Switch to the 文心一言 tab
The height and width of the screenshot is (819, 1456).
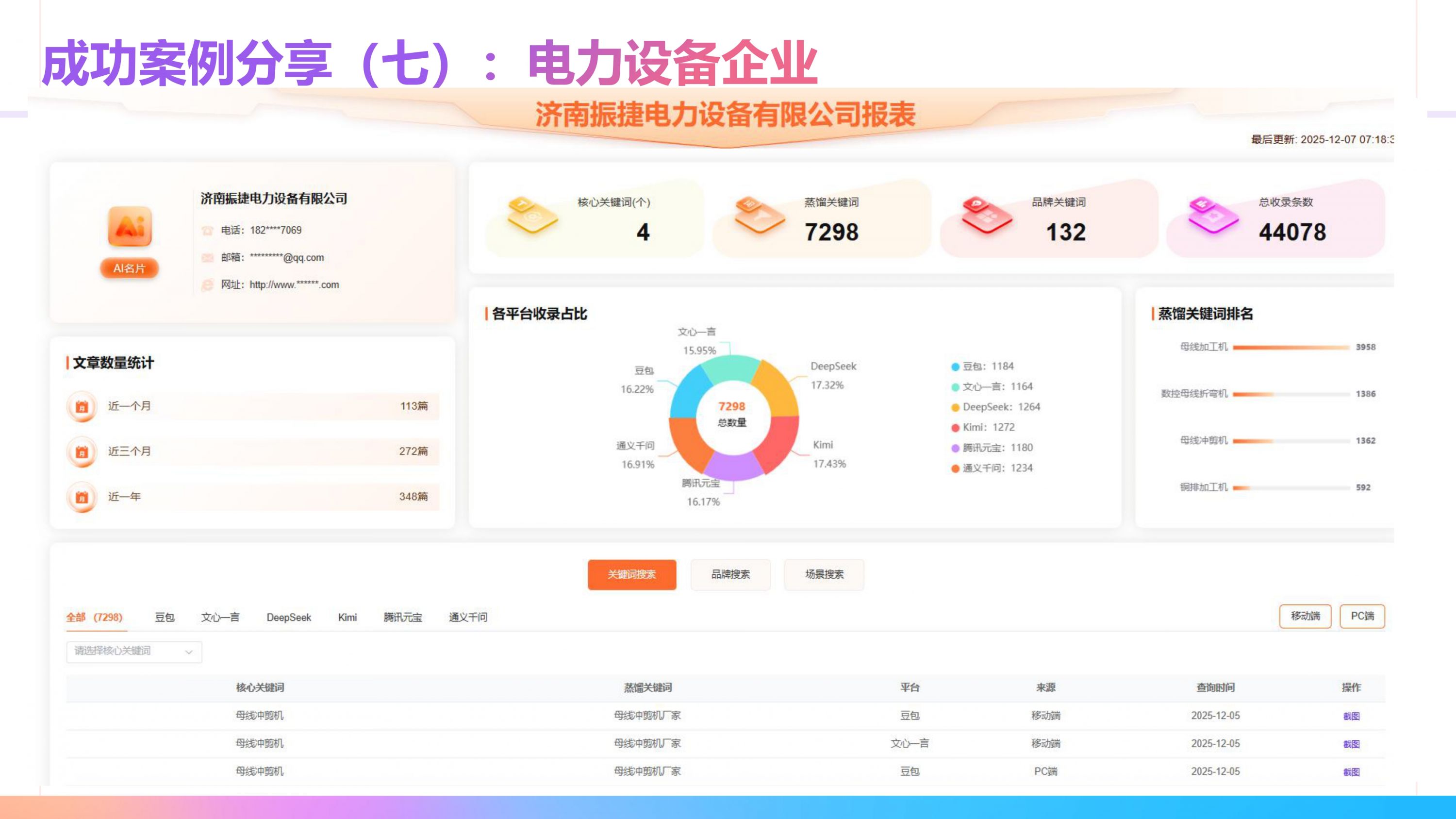(220, 617)
